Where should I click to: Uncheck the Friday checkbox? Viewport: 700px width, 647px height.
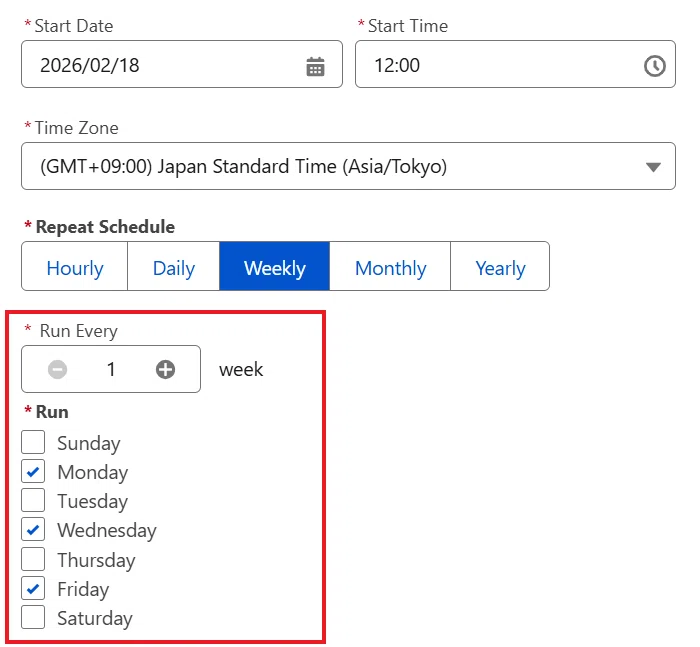click(x=33, y=588)
